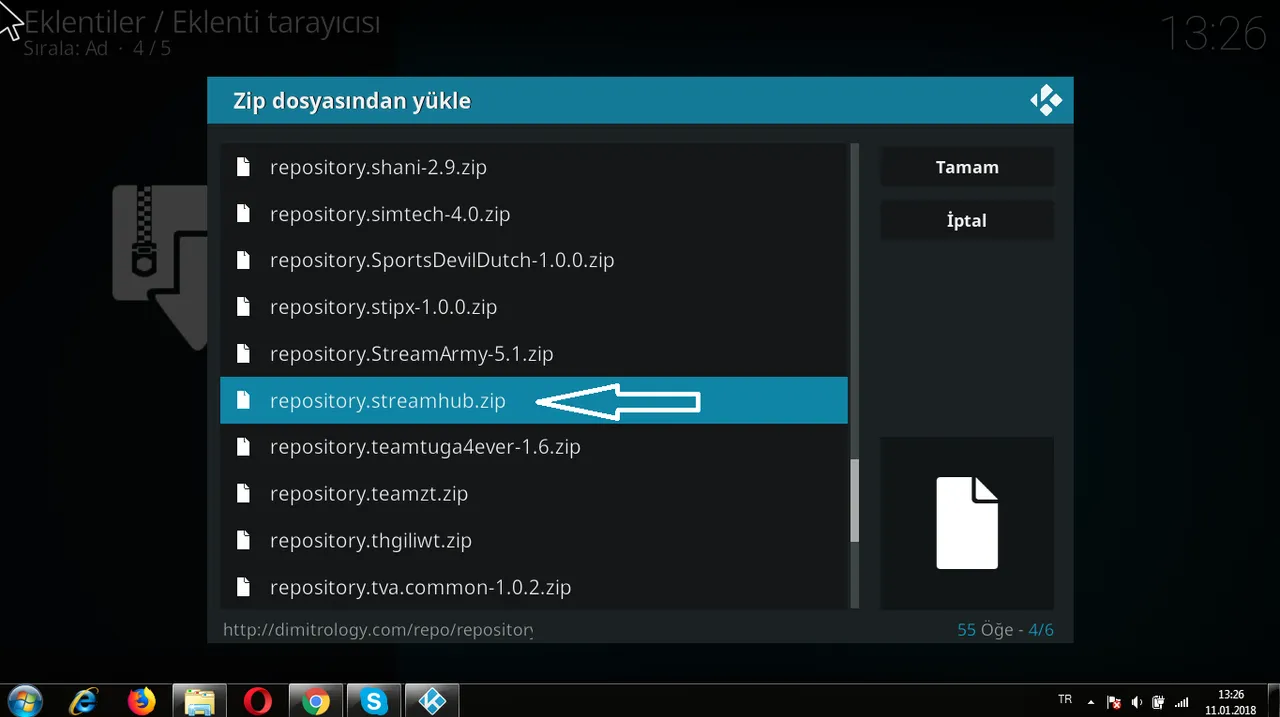Image resolution: width=1280 pixels, height=717 pixels.
Task: Open File Explorer from taskbar
Action: tap(200, 701)
